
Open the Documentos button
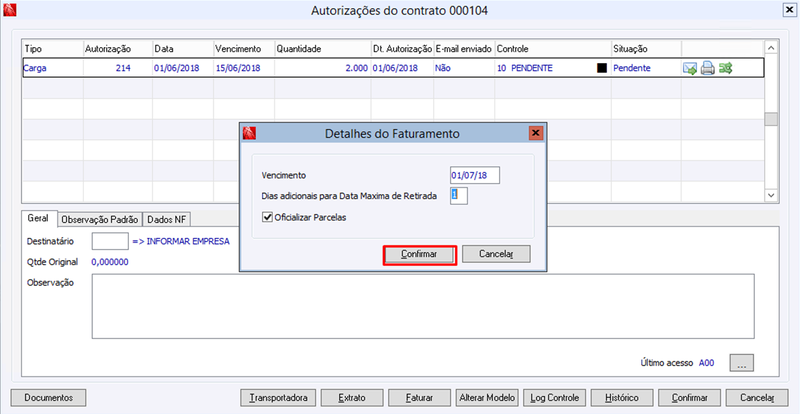(x=48, y=398)
